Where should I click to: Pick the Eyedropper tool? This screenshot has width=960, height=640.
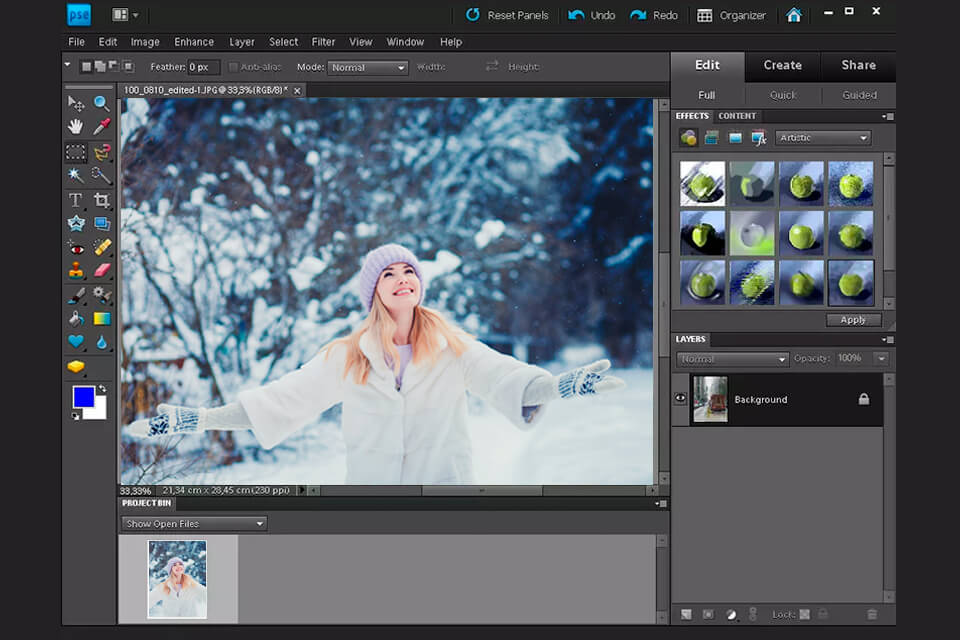pyautogui.click(x=101, y=127)
